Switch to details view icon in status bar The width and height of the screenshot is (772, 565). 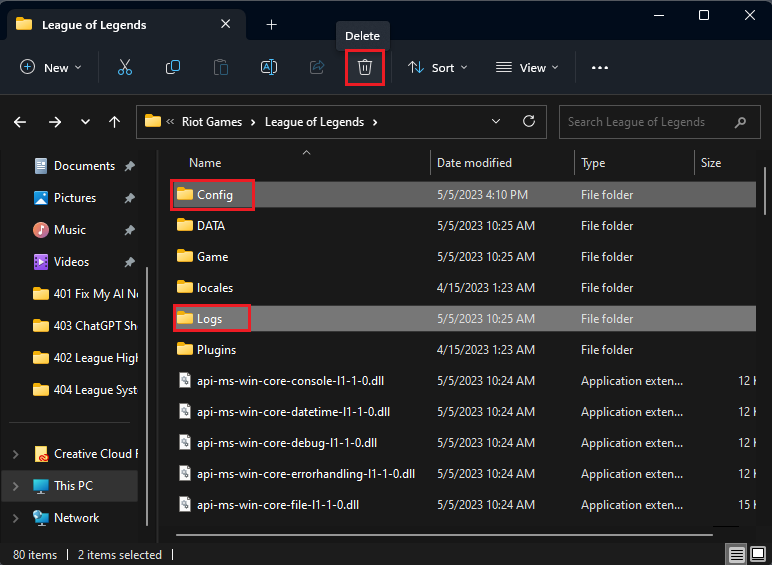point(737,554)
